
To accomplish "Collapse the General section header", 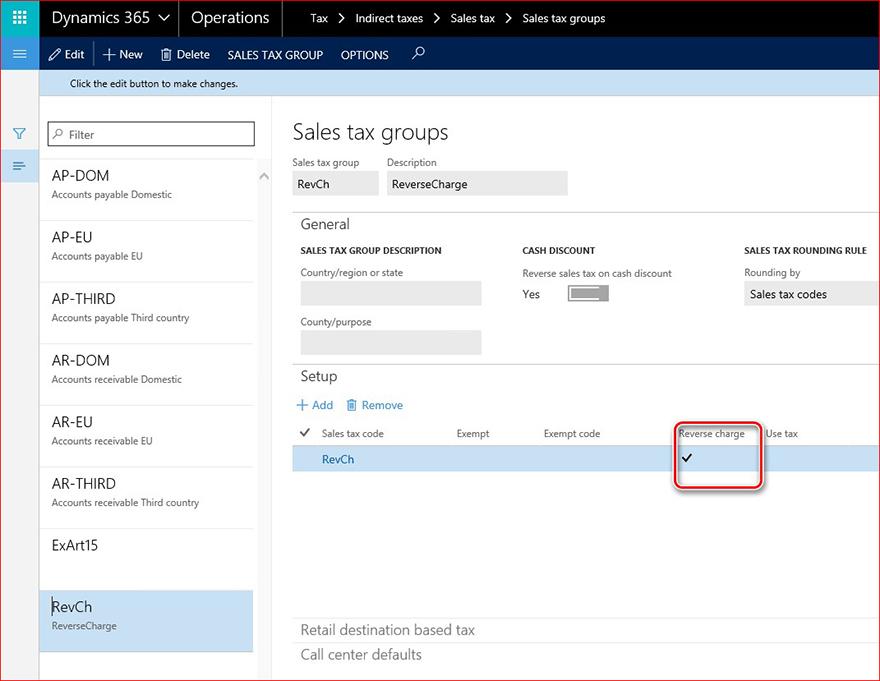I will 325,224.
